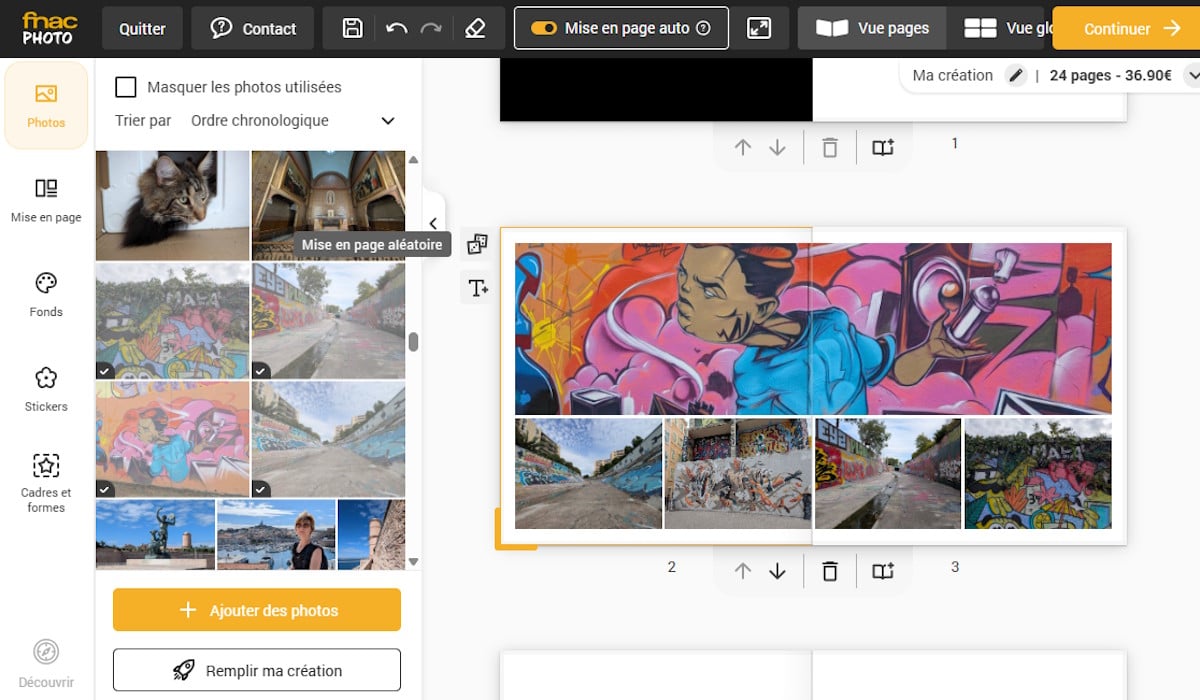Viewport: 1200px width, 700px height.
Task: Select the woman at harbor thumbnail
Action: (276, 535)
